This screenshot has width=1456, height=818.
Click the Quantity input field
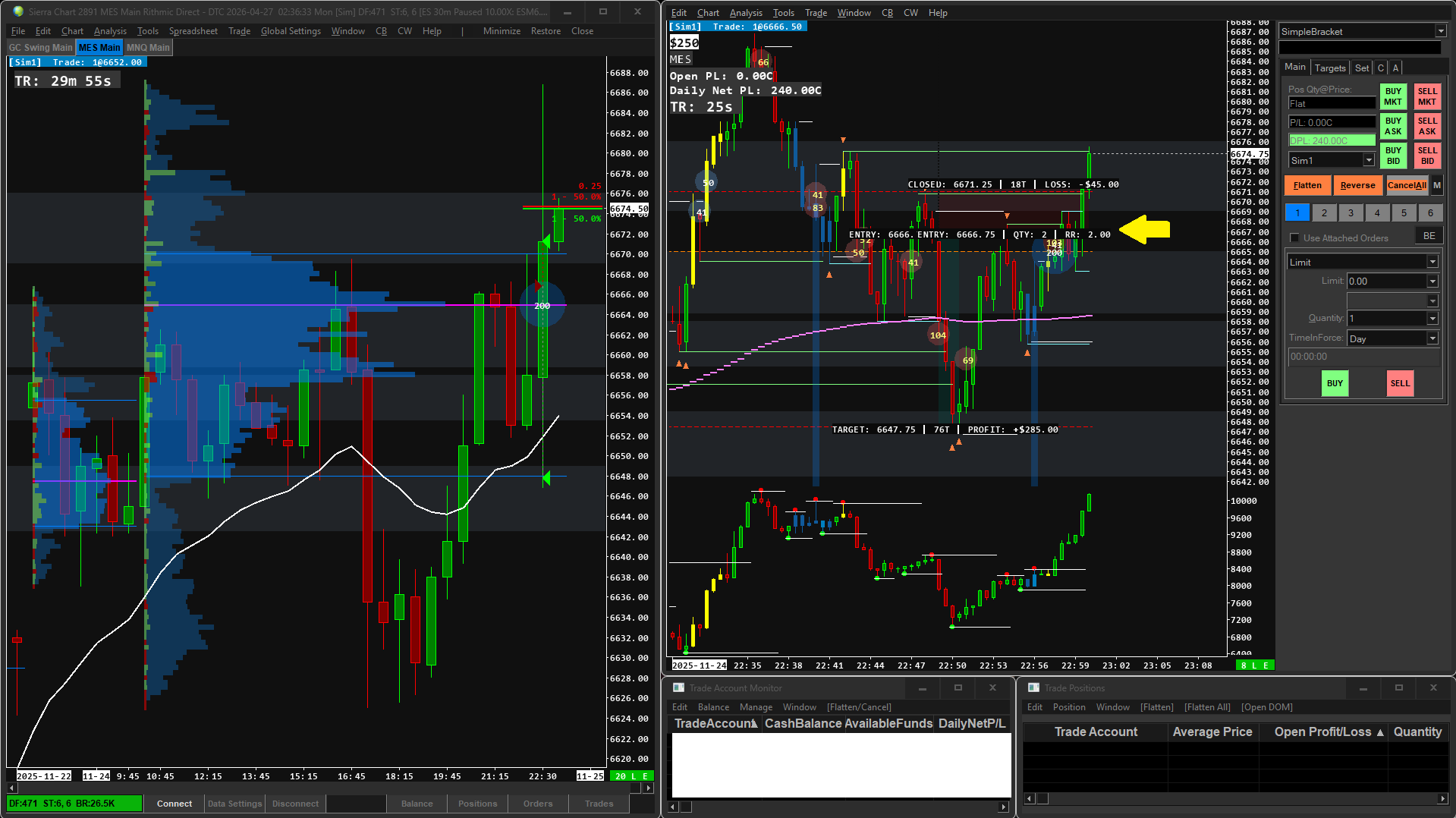click(x=1386, y=319)
